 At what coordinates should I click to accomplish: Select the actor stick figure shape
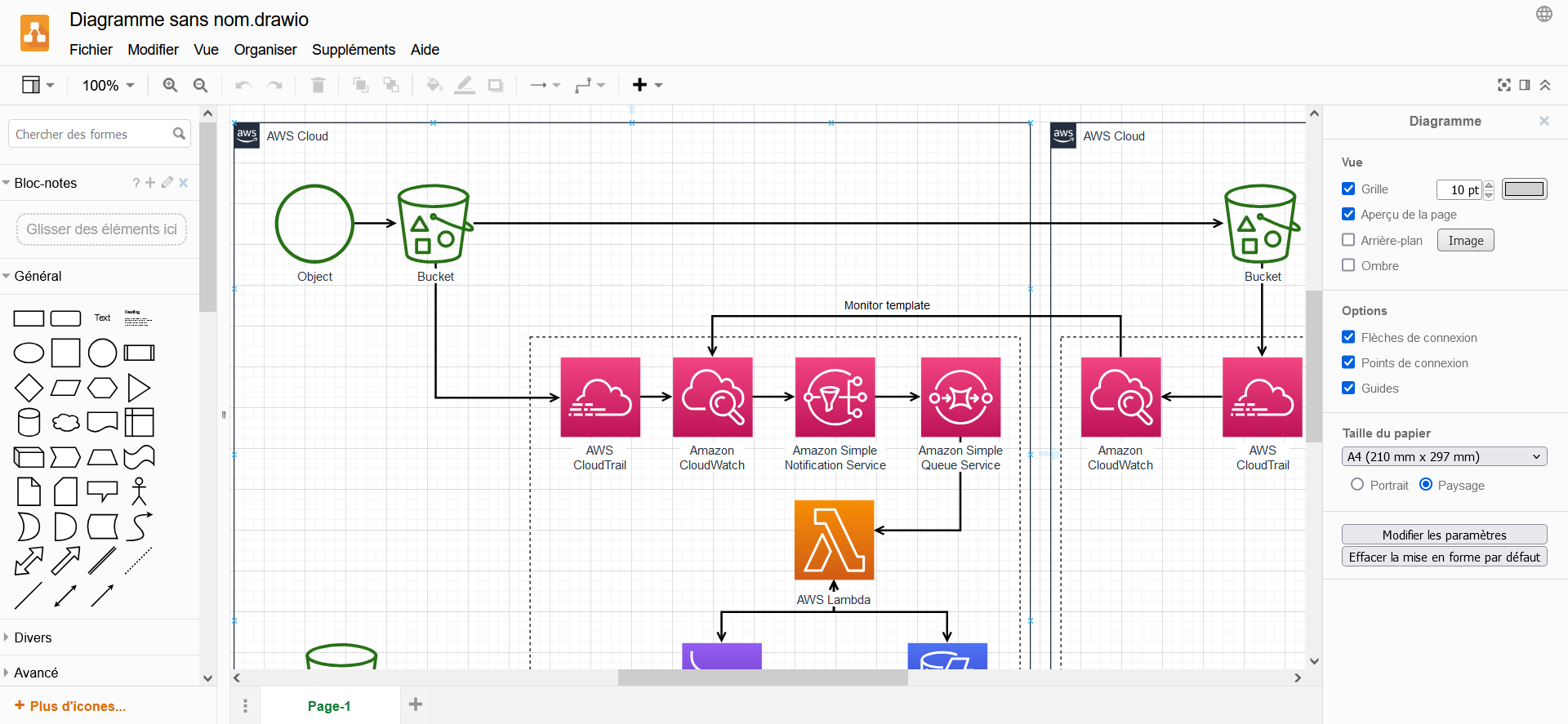[139, 492]
